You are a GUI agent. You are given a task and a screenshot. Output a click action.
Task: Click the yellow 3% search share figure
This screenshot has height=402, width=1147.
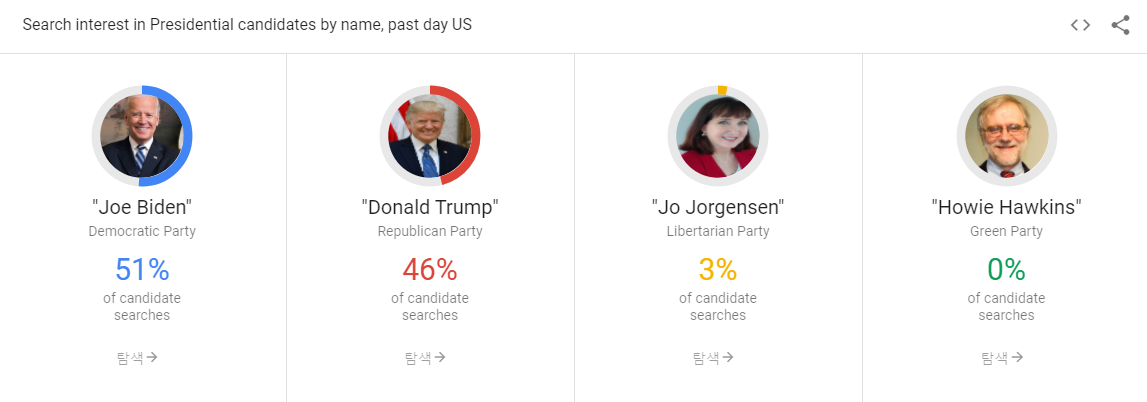click(718, 270)
